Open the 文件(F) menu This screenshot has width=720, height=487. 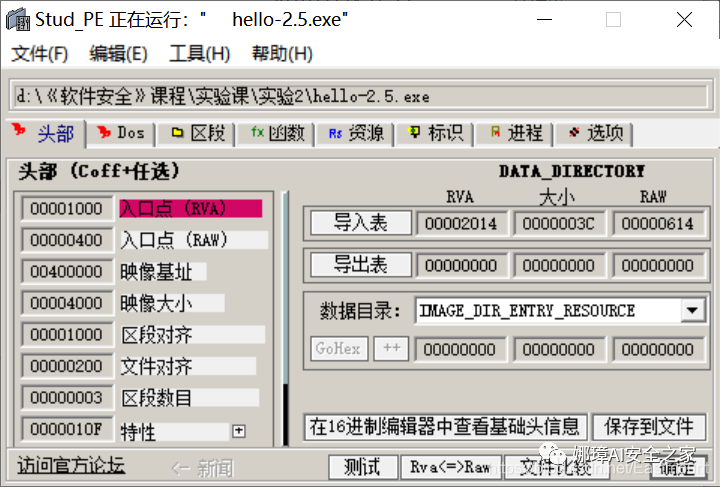tap(39, 54)
